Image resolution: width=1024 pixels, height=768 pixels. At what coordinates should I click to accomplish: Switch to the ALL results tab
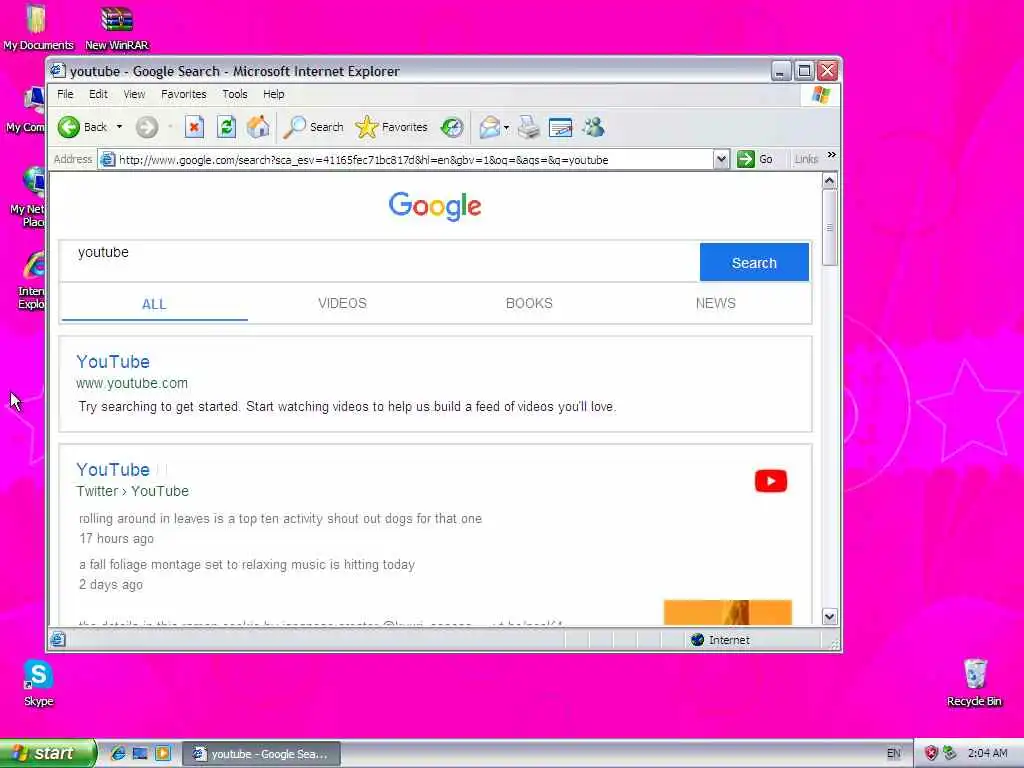coord(154,304)
